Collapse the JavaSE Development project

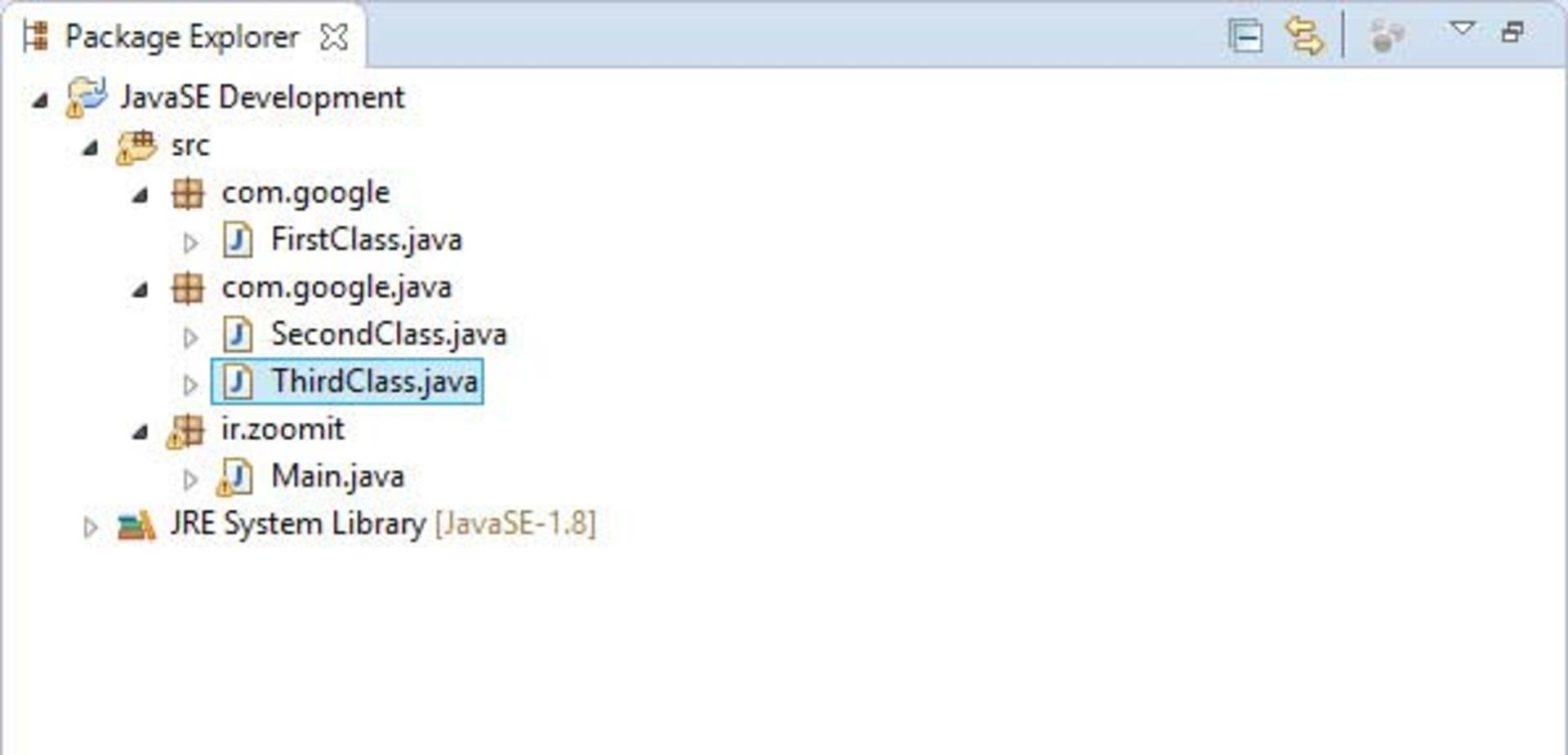point(39,100)
